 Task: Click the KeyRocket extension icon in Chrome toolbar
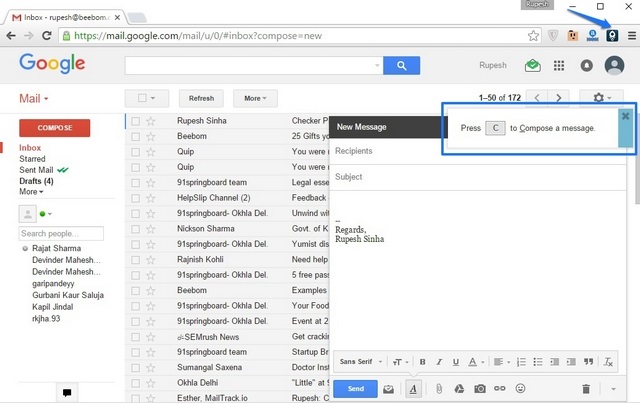click(x=611, y=36)
